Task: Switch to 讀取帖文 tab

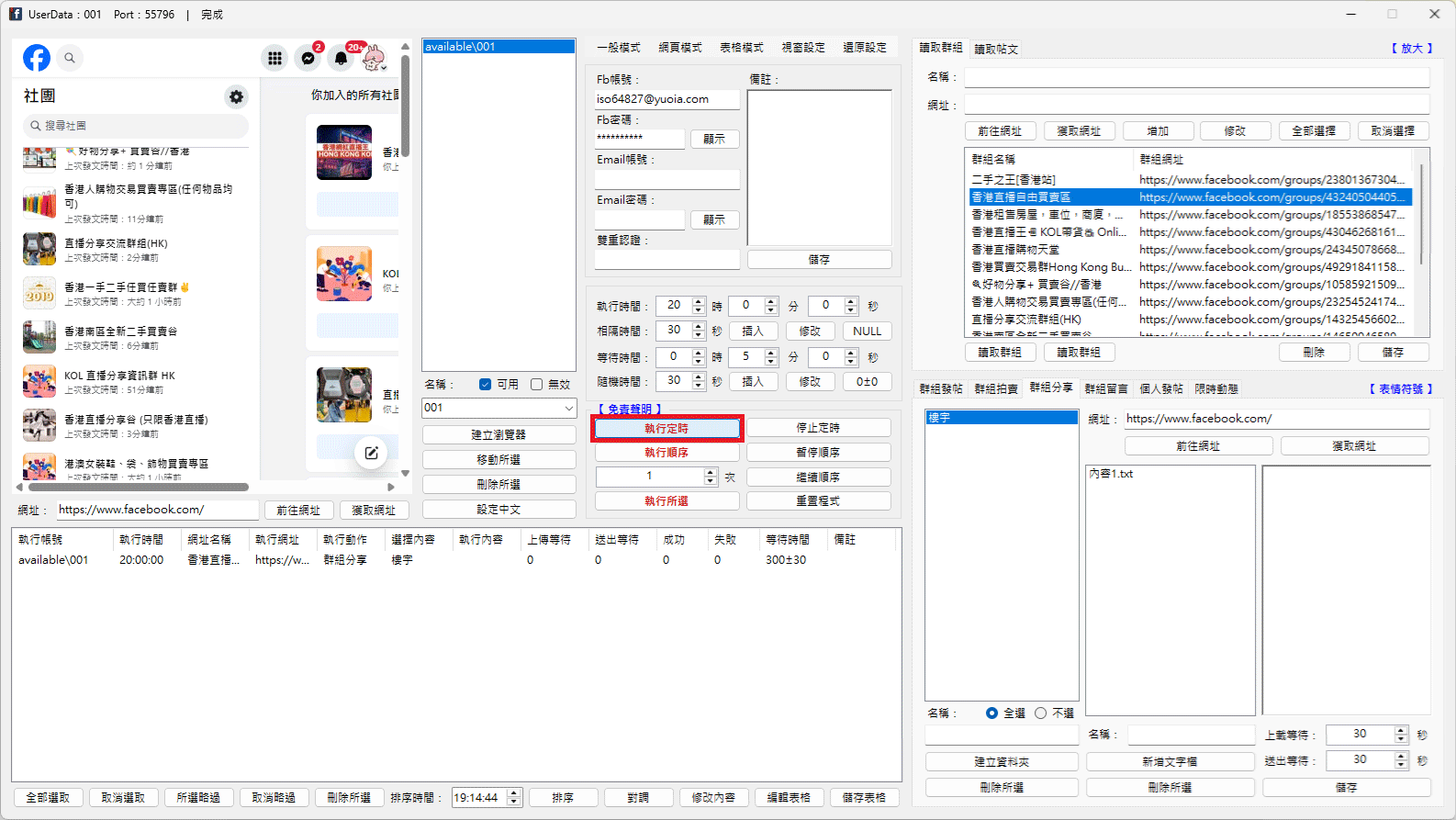Action: [x=996, y=50]
